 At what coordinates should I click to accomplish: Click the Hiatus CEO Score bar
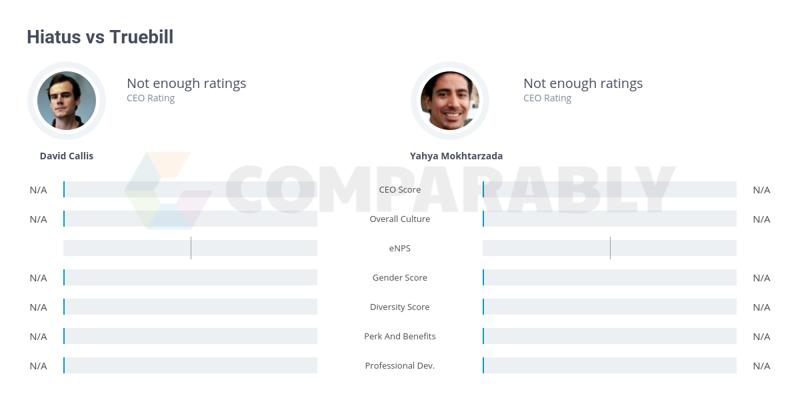(190, 189)
